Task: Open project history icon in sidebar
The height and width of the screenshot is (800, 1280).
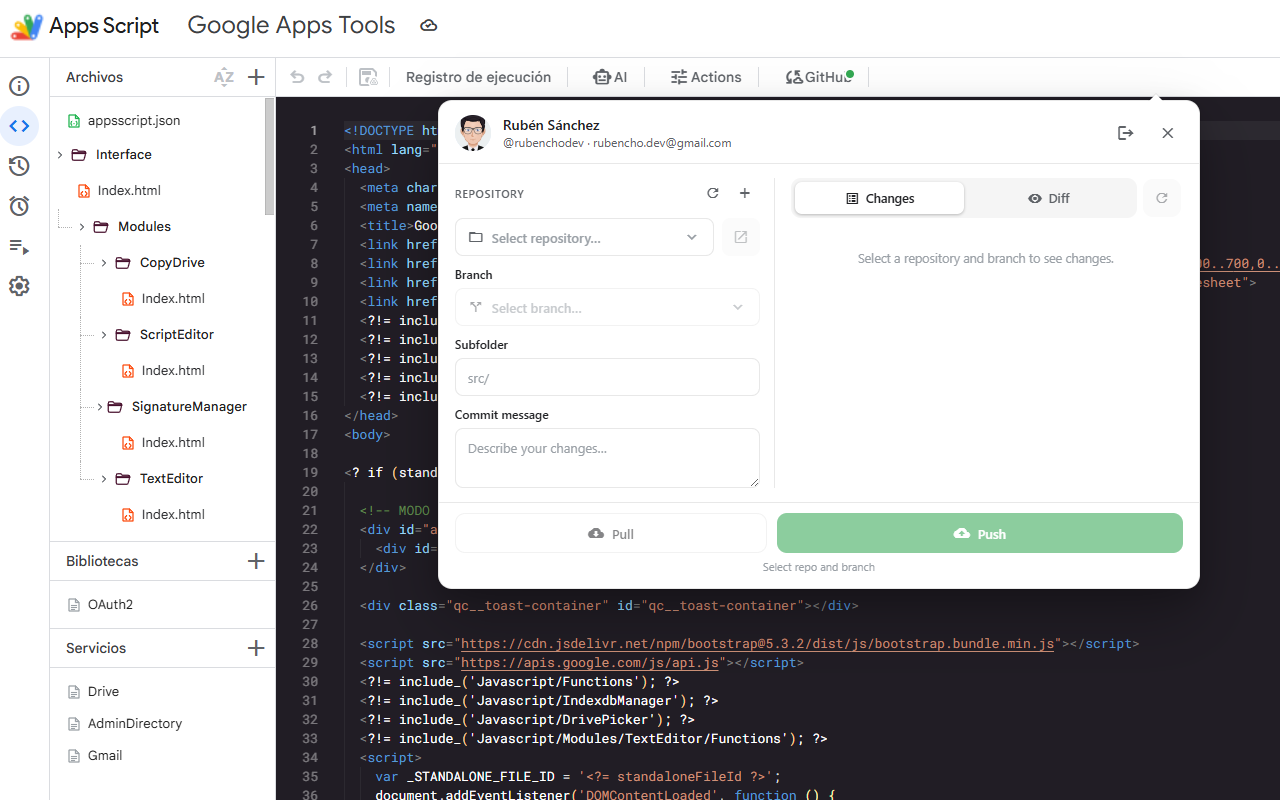Action: click(x=19, y=166)
